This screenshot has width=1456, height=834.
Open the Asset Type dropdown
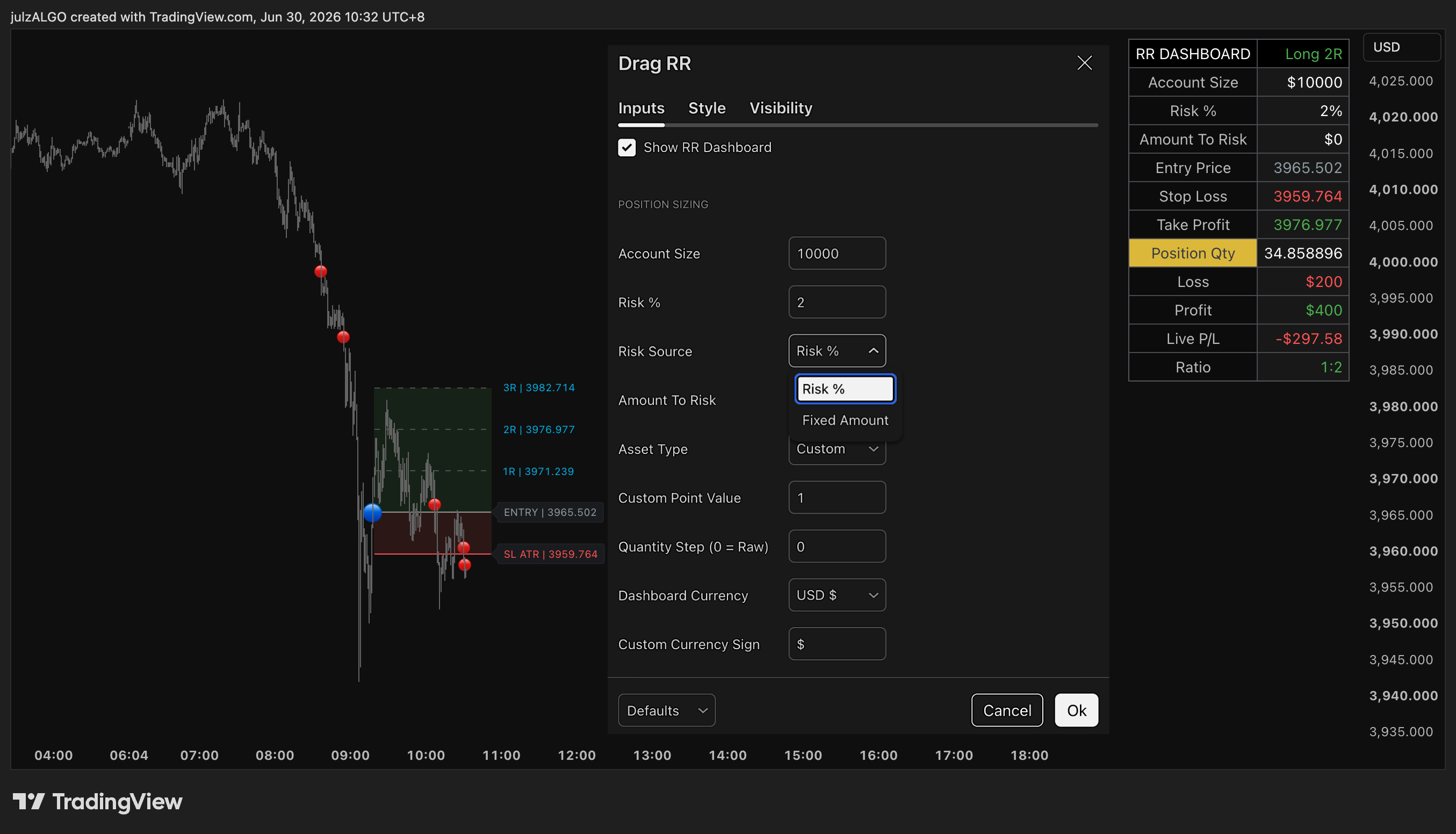[837, 449]
